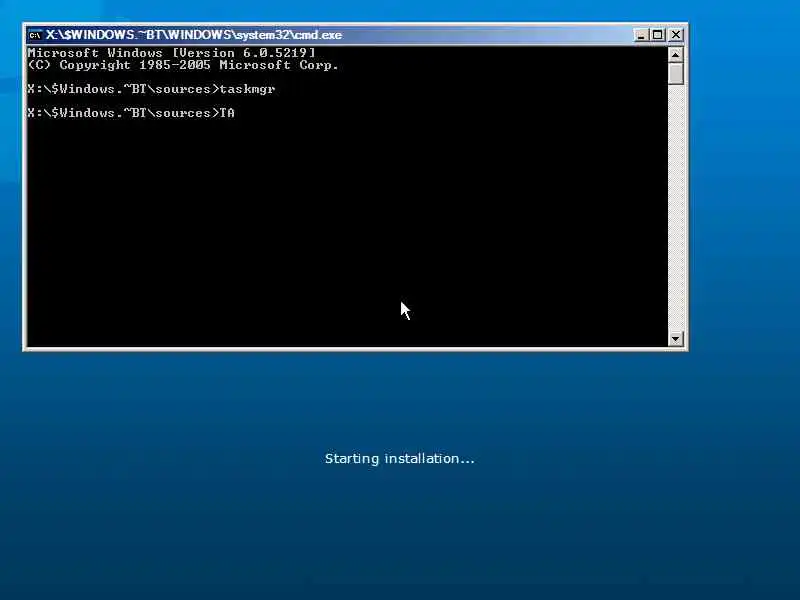Click the vertical scrollbar thumb
Image resolution: width=800 pixels, height=600 pixels.
[x=676, y=73]
